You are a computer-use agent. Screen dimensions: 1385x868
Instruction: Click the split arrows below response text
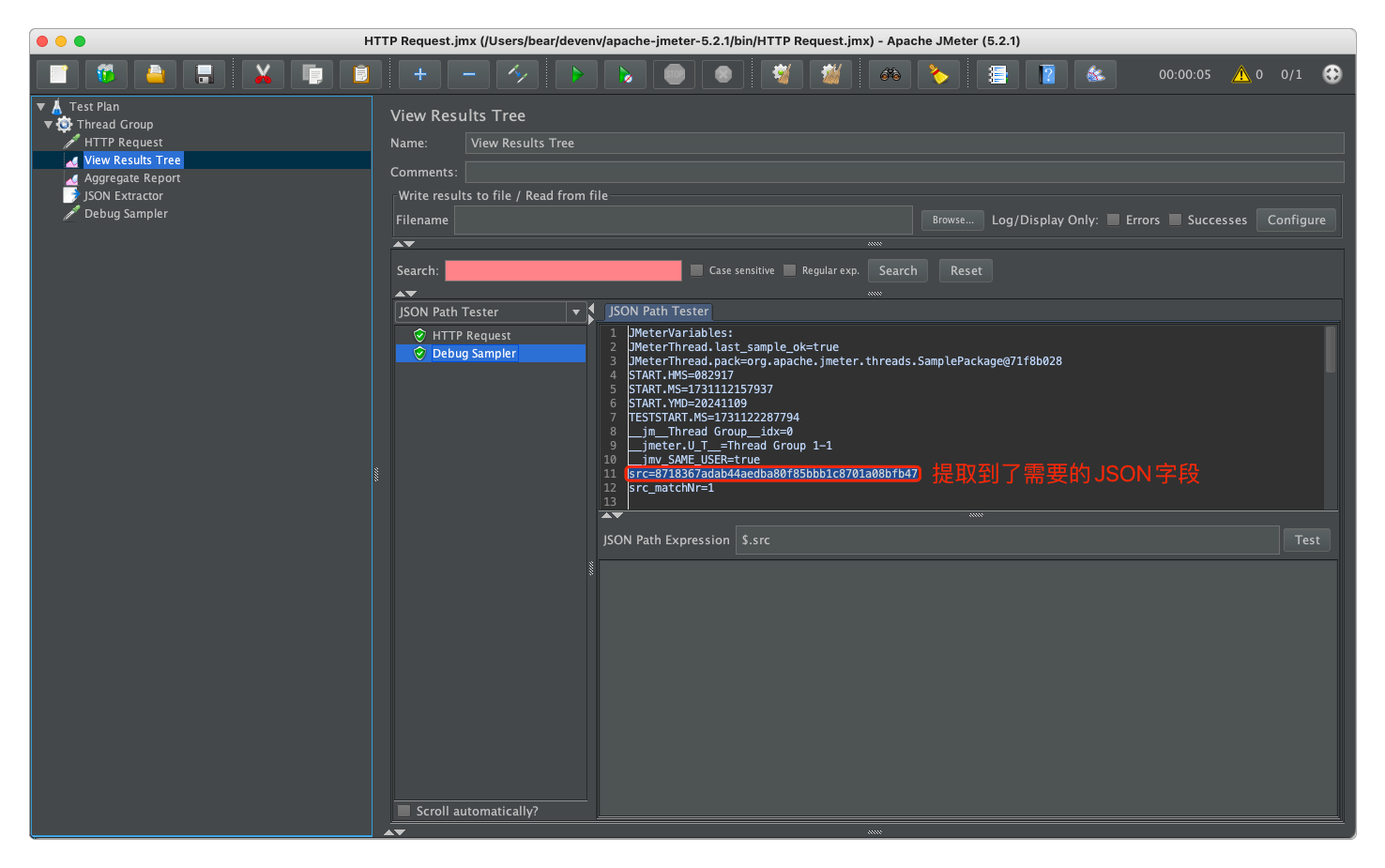[612, 515]
